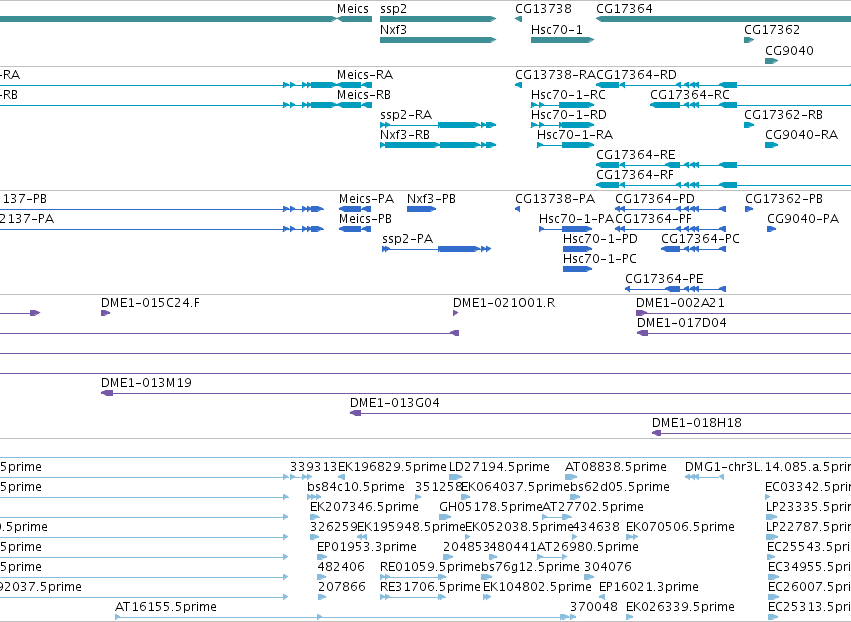Open the CG17364-PF protein label
851x622 pixels.
pyautogui.click(x=653, y=219)
